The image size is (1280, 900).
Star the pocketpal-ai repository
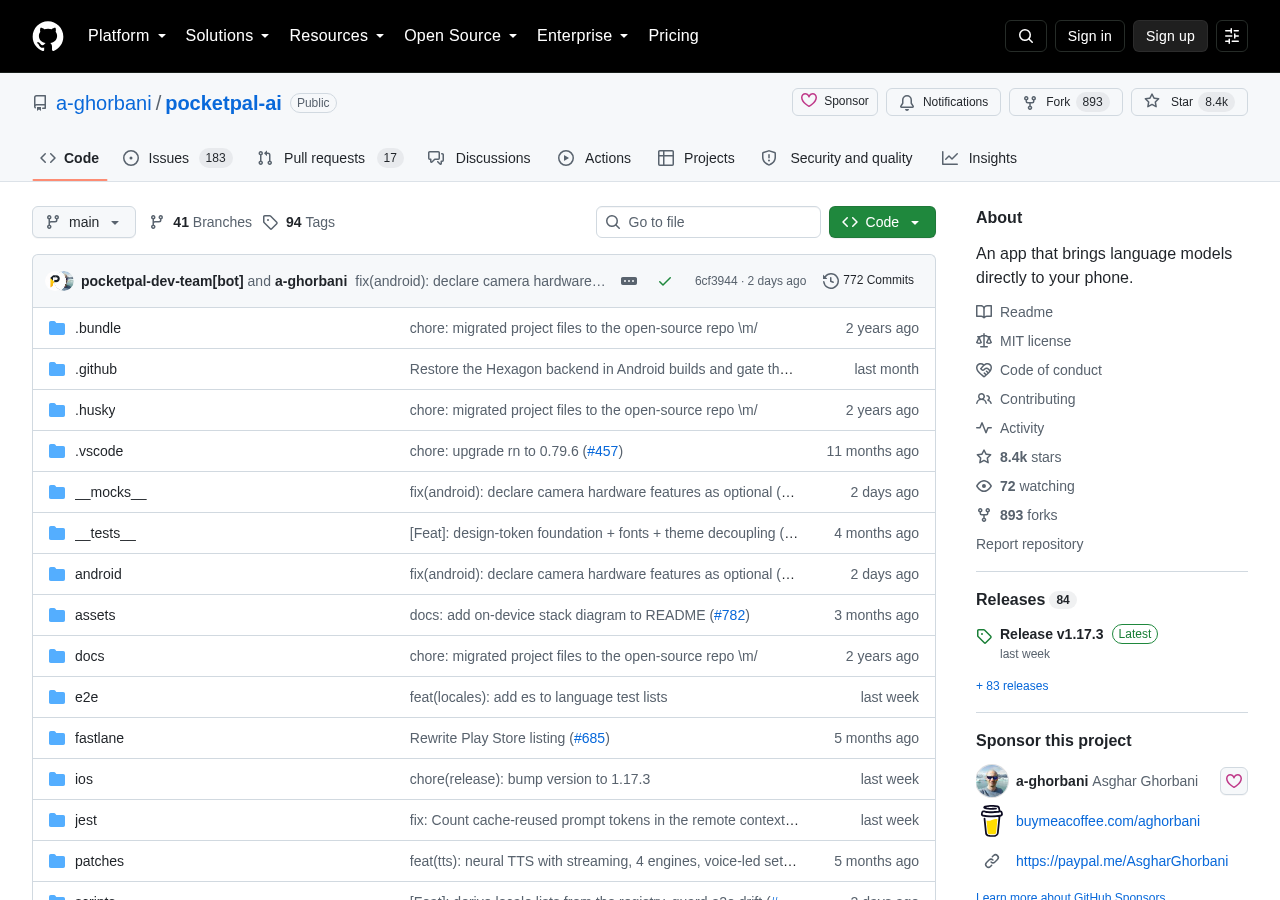pos(1189,102)
